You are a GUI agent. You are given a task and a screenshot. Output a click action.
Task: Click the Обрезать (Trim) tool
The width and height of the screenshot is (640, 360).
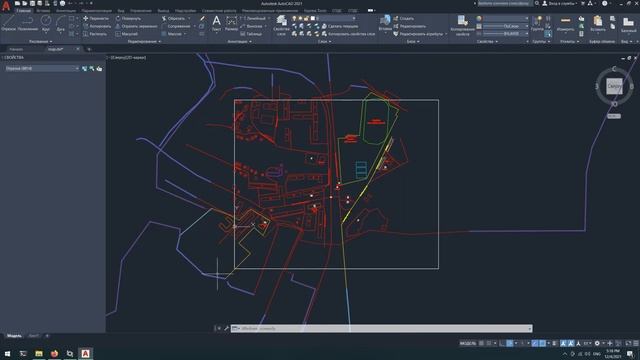click(x=173, y=18)
